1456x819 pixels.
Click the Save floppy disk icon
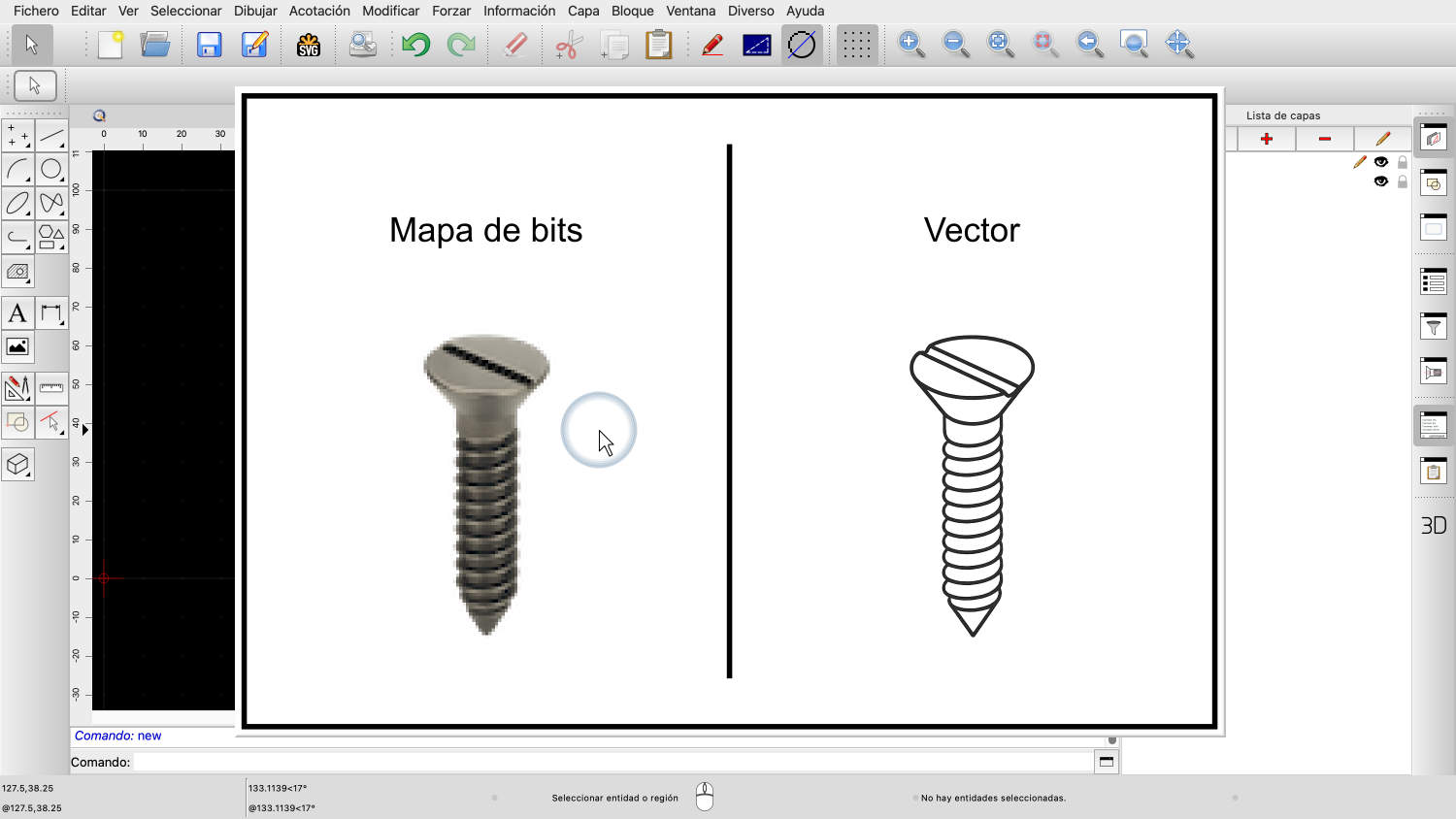tap(210, 45)
